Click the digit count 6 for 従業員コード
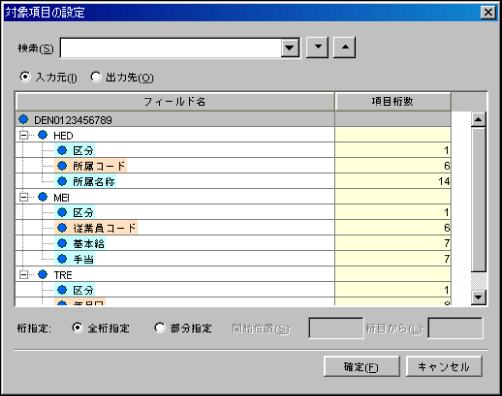 (x=393, y=228)
